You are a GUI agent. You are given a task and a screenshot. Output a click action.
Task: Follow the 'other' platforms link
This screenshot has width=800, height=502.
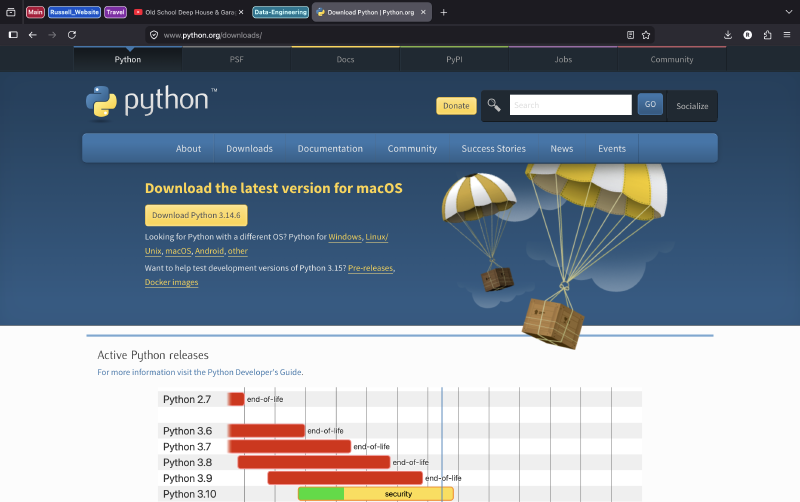click(238, 251)
